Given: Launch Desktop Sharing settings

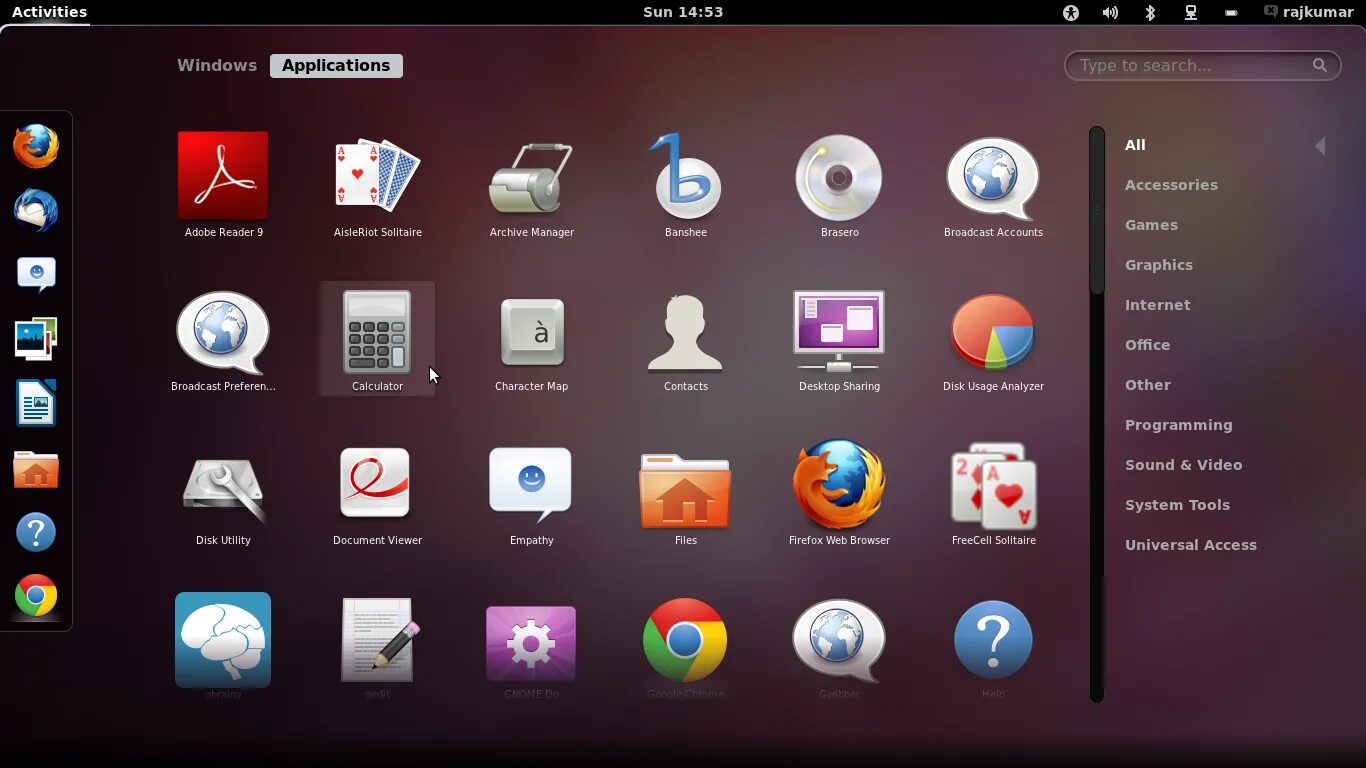Looking at the screenshot, I should click(839, 340).
